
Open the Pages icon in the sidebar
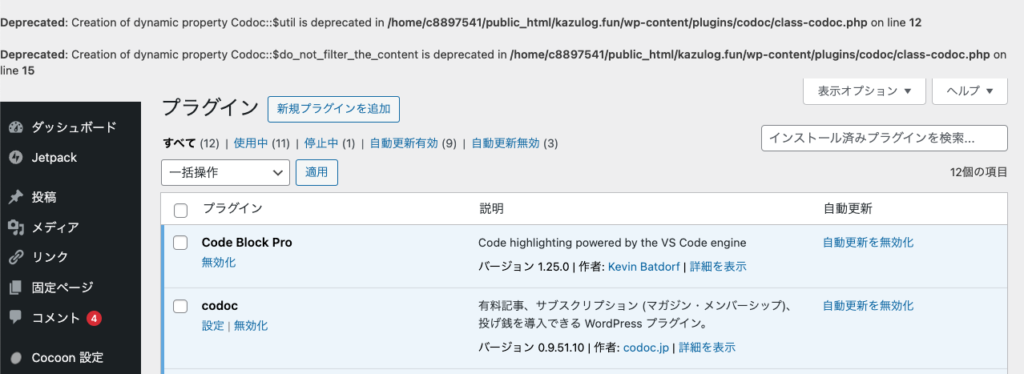(x=16, y=287)
